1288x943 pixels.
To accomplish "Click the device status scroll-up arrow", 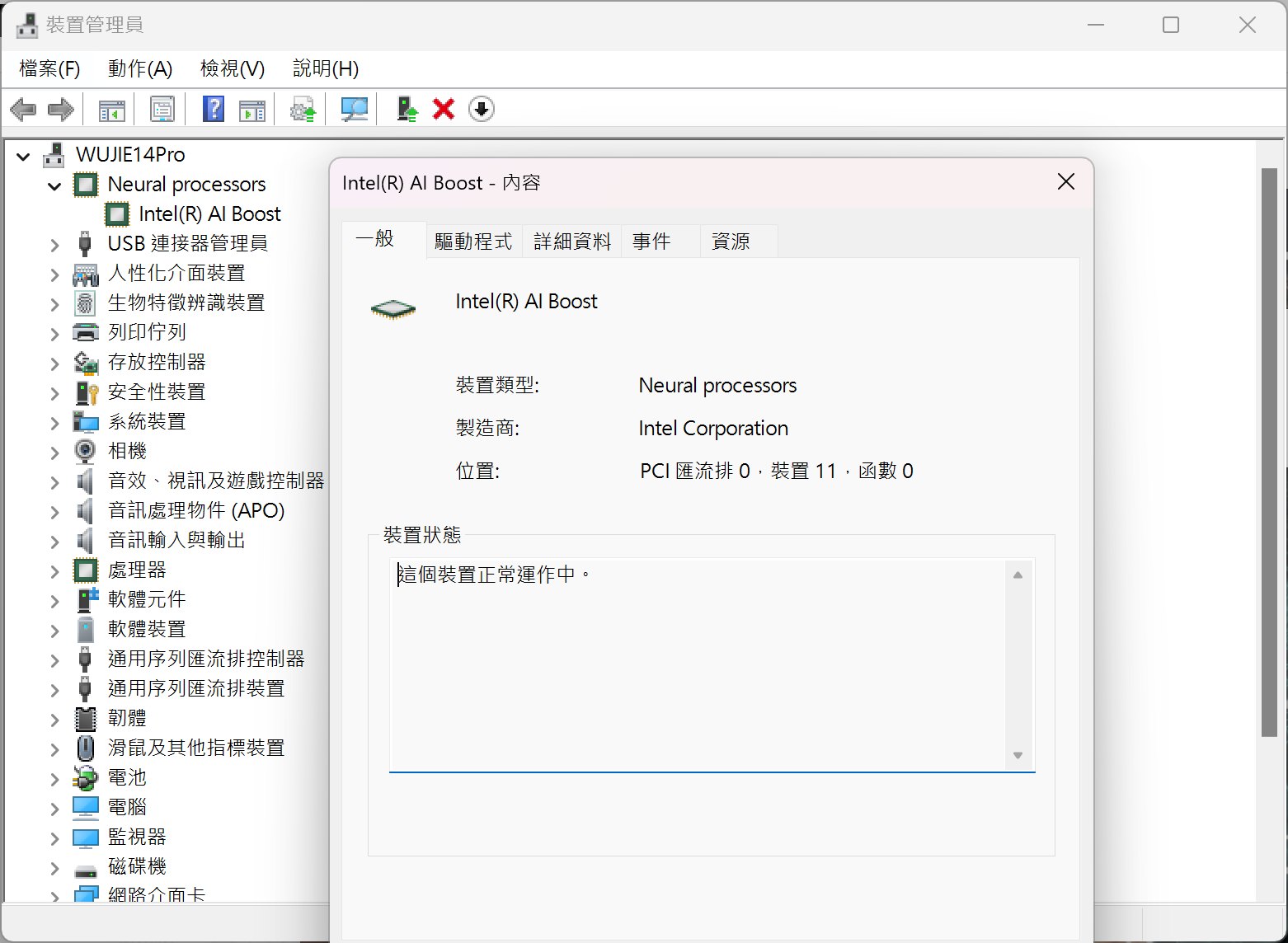I will (x=1018, y=575).
